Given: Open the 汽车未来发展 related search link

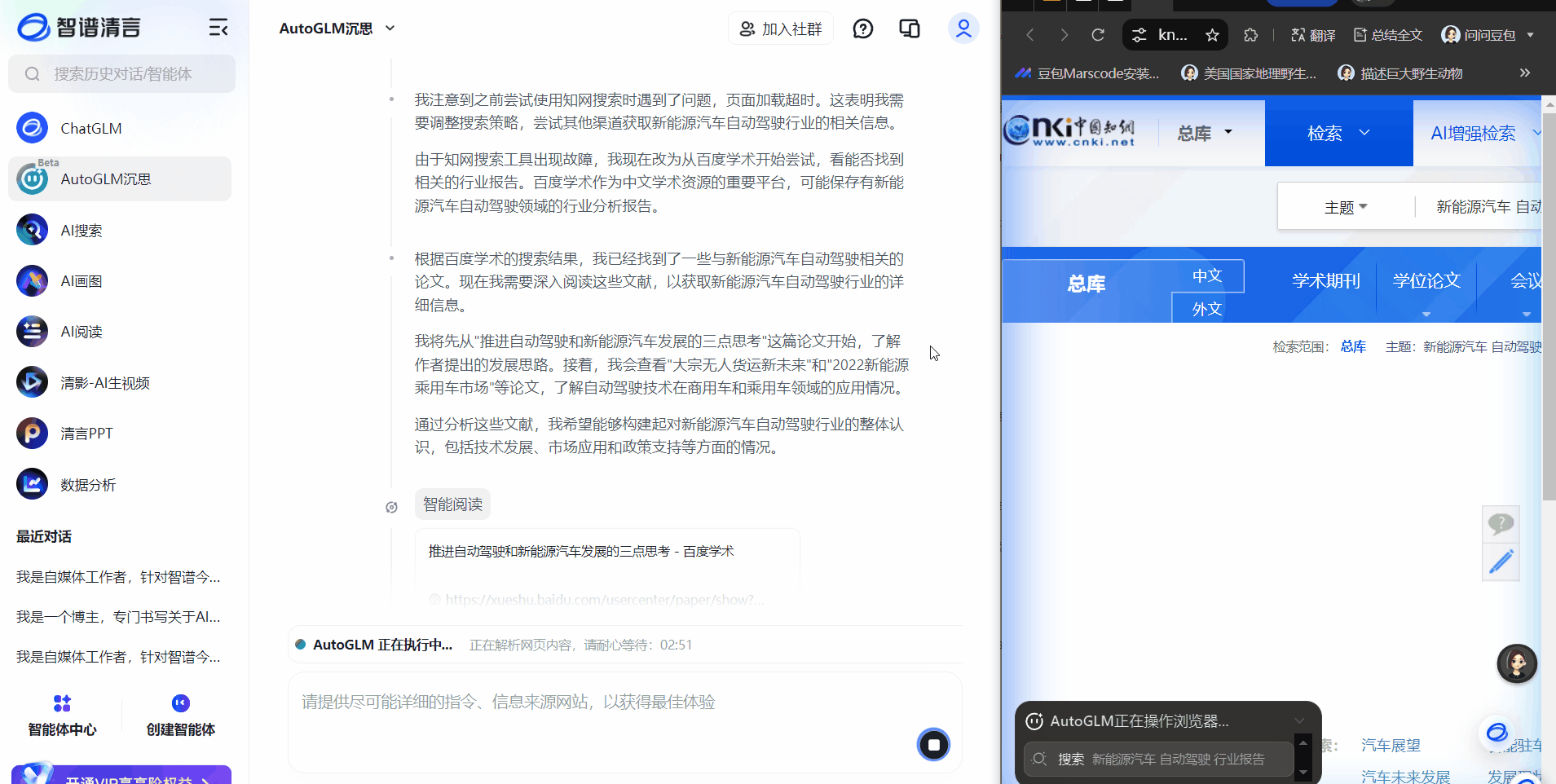Looking at the screenshot, I should pos(1406,777).
